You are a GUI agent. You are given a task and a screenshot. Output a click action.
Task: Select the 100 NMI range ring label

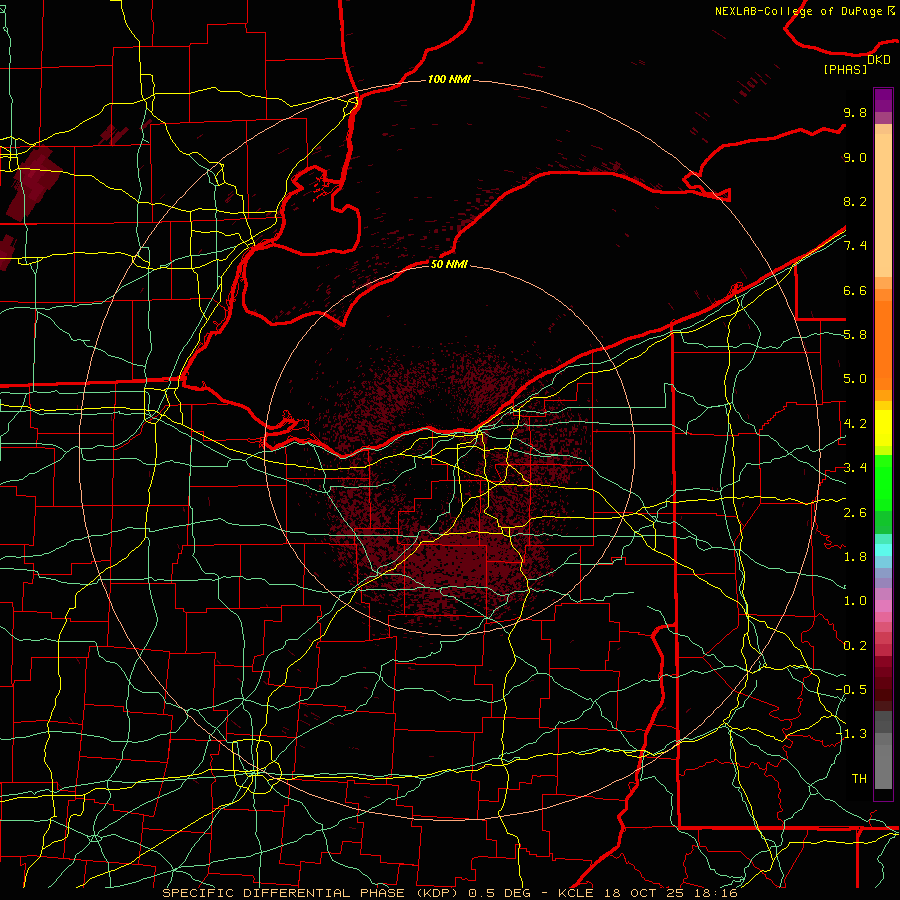449,79
